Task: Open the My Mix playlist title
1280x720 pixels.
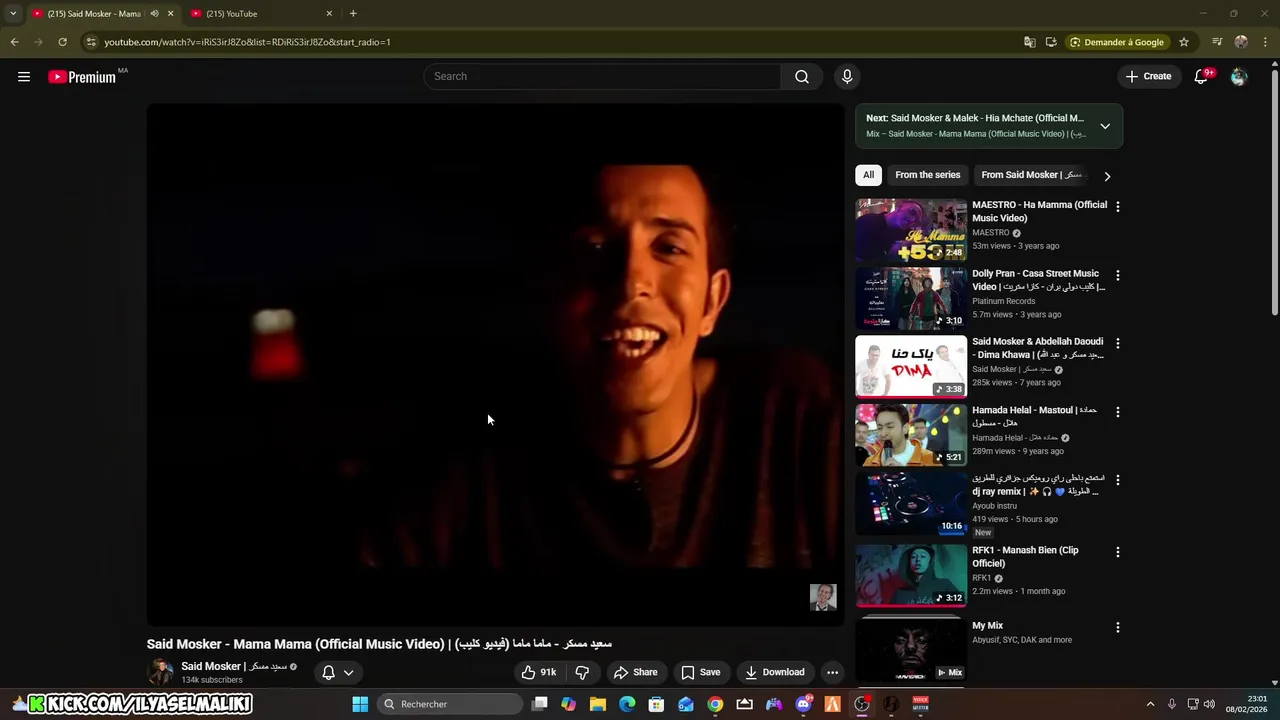Action: click(x=987, y=626)
